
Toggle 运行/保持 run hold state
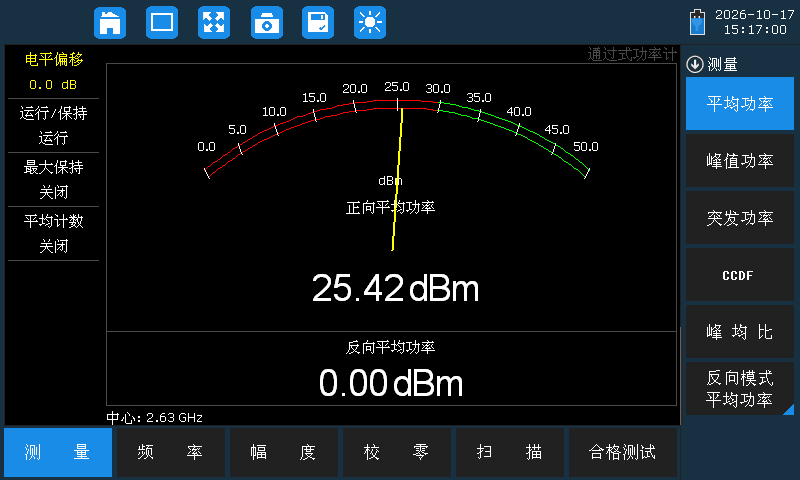tap(54, 125)
